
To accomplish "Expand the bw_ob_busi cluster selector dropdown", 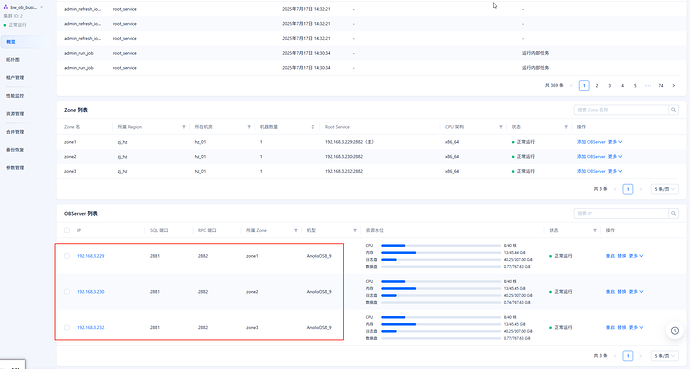I will [41, 7].
